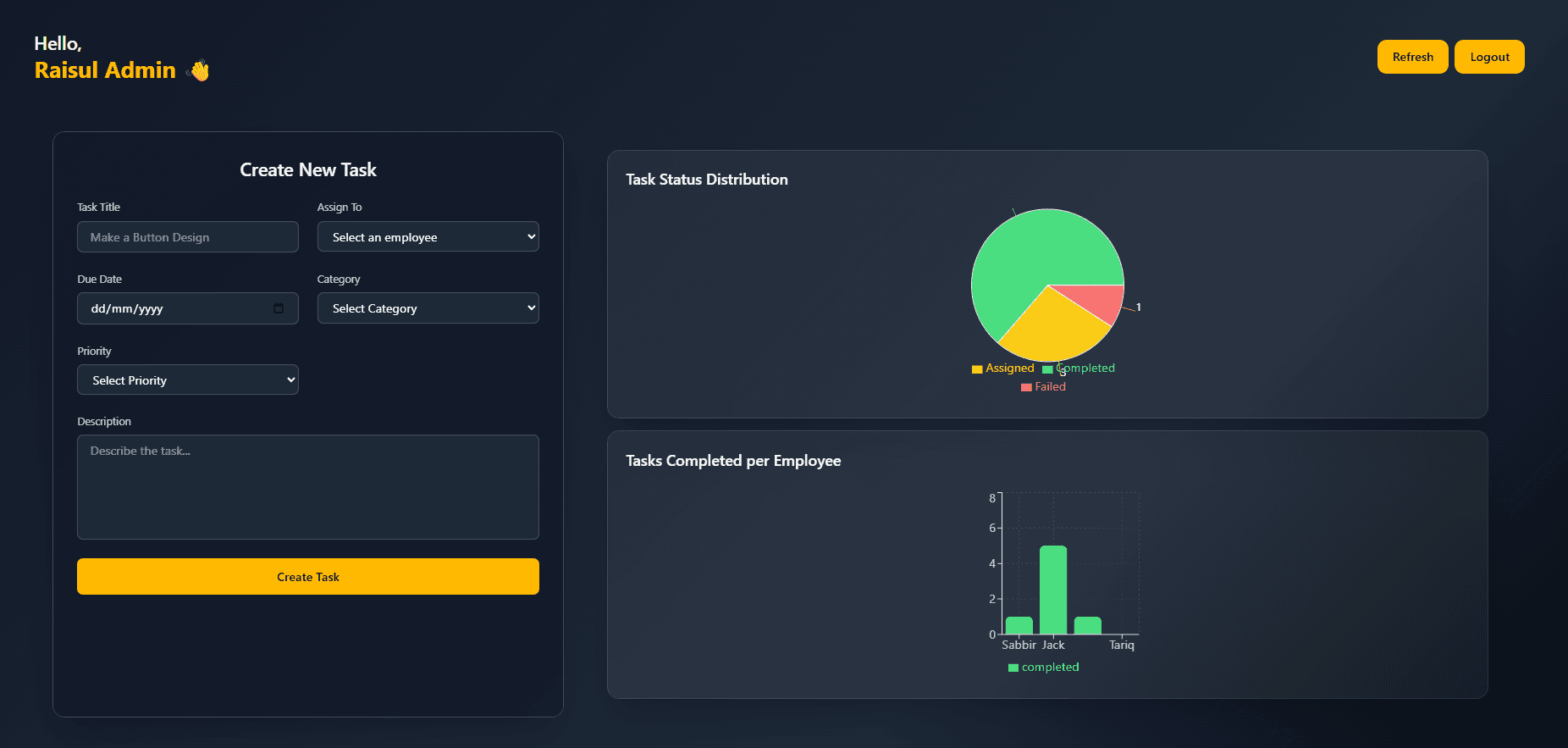Expand the Select an employee dropdown
This screenshot has width=1568, height=748.
(428, 237)
